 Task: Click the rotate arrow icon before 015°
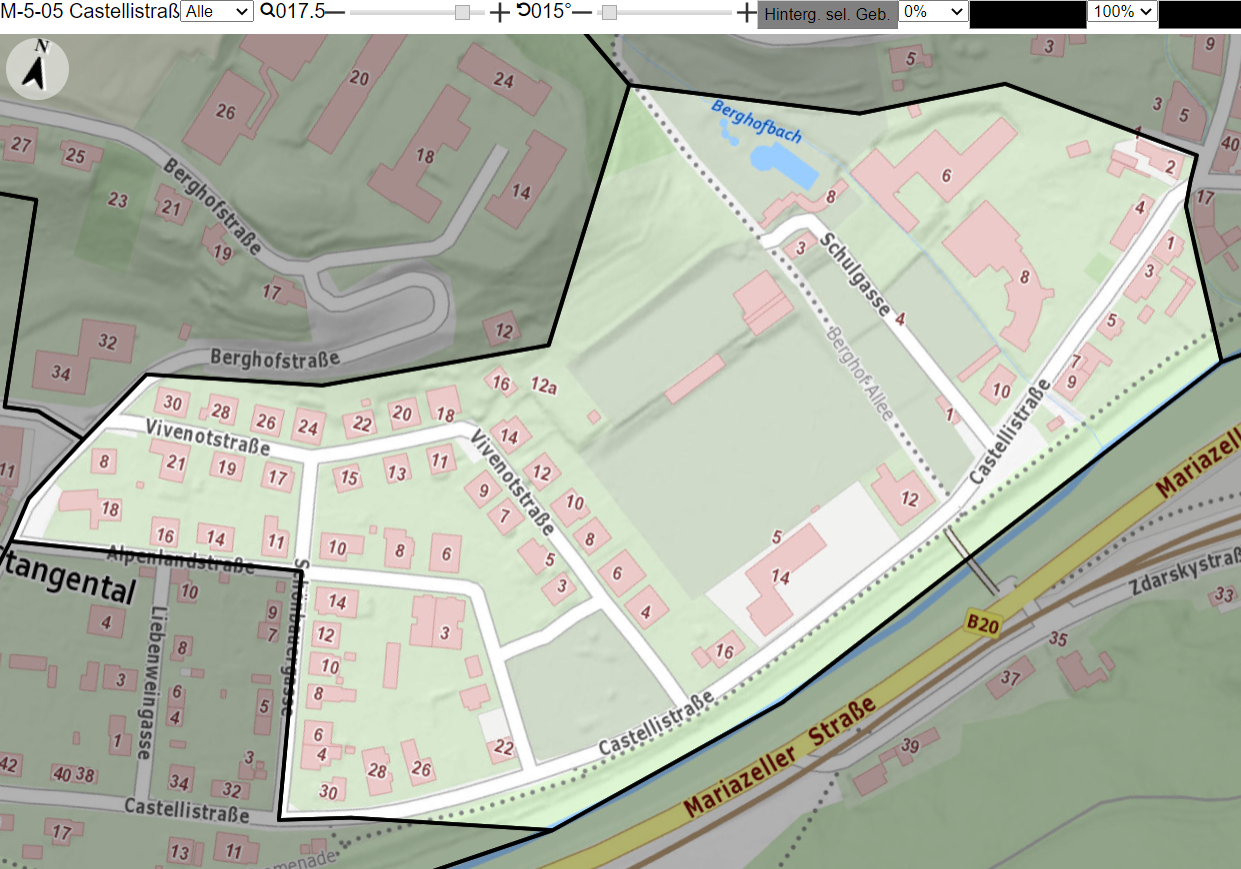(523, 11)
